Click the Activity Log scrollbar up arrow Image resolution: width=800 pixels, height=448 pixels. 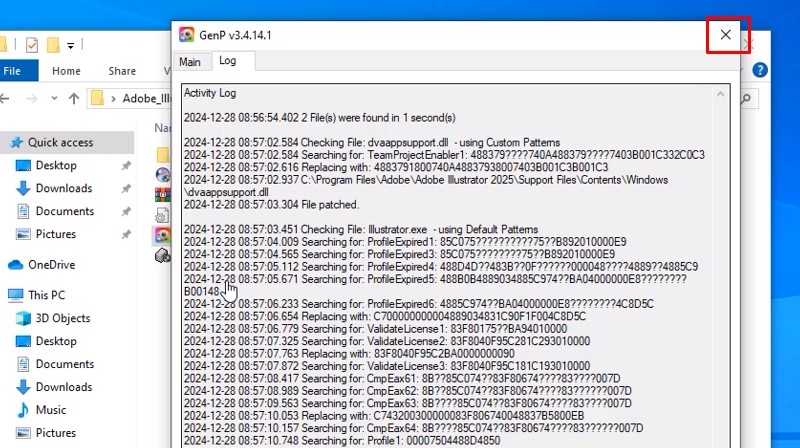[720, 93]
